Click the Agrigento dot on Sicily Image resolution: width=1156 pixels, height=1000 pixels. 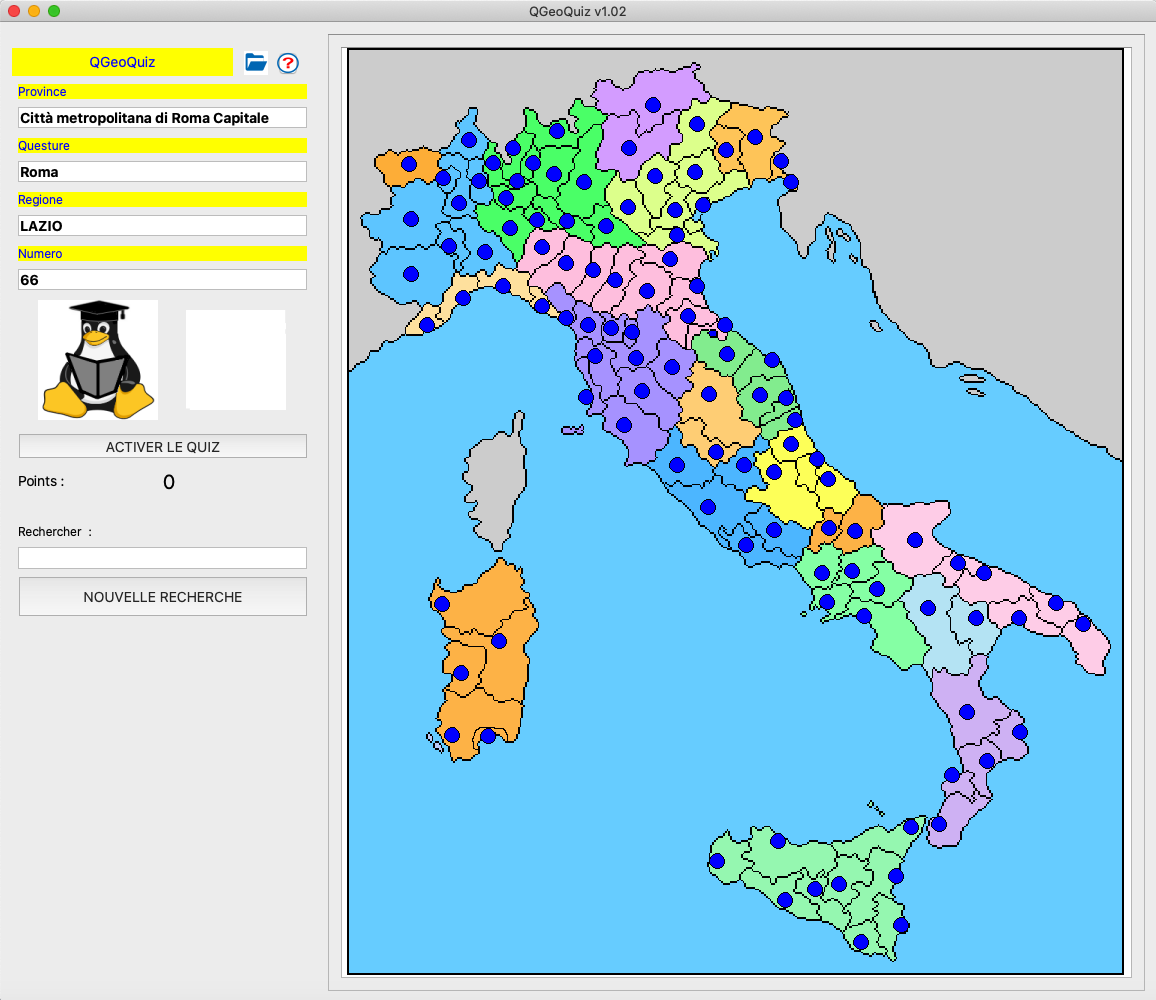[785, 900]
